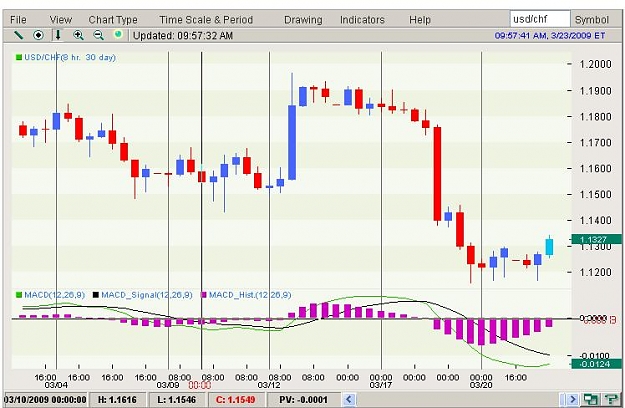Open the Drawing menu
Screen dimensions: 625x408
(x=303, y=20)
